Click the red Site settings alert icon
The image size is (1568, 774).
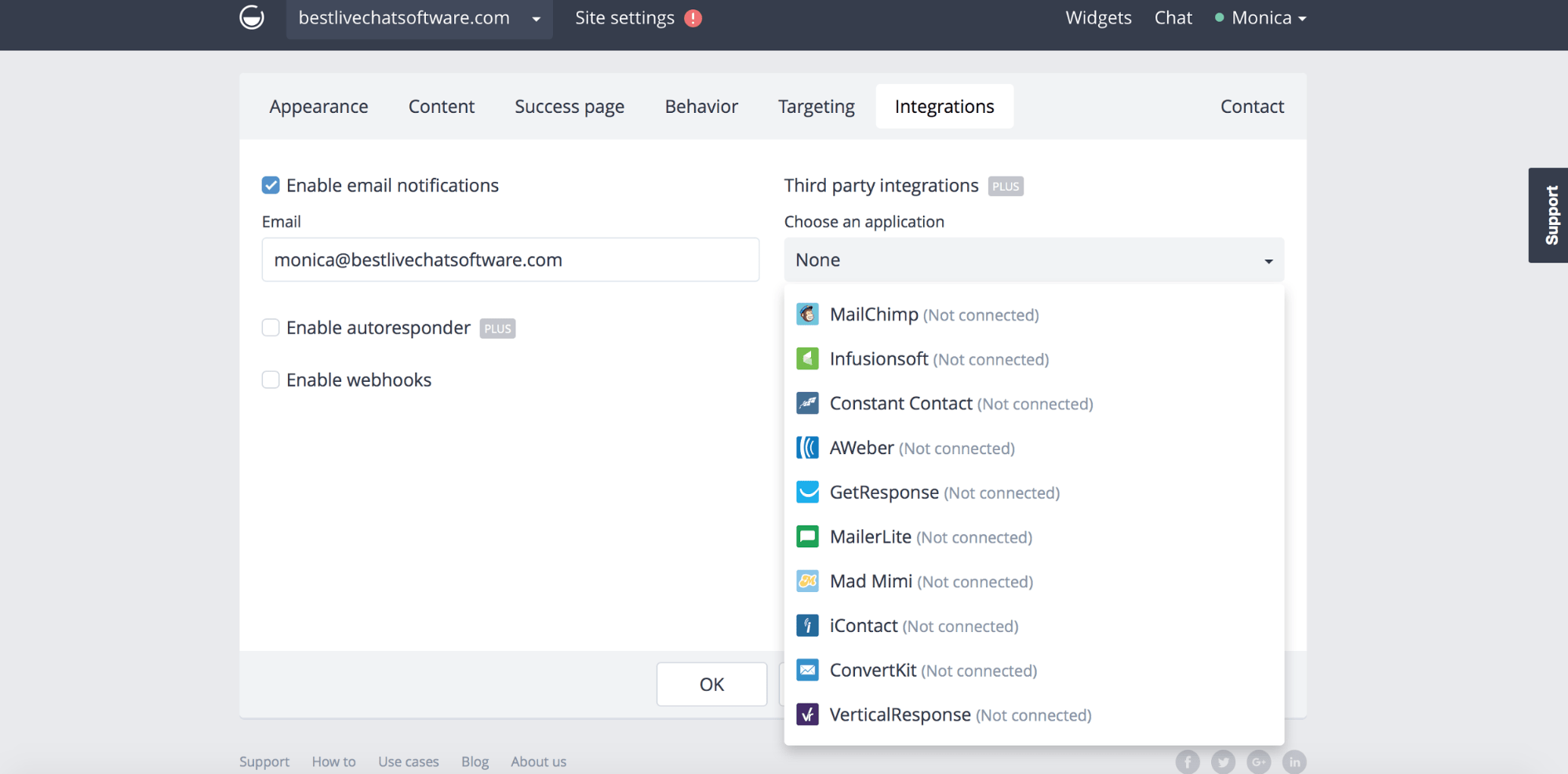pyautogui.click(x=693, y=18)
